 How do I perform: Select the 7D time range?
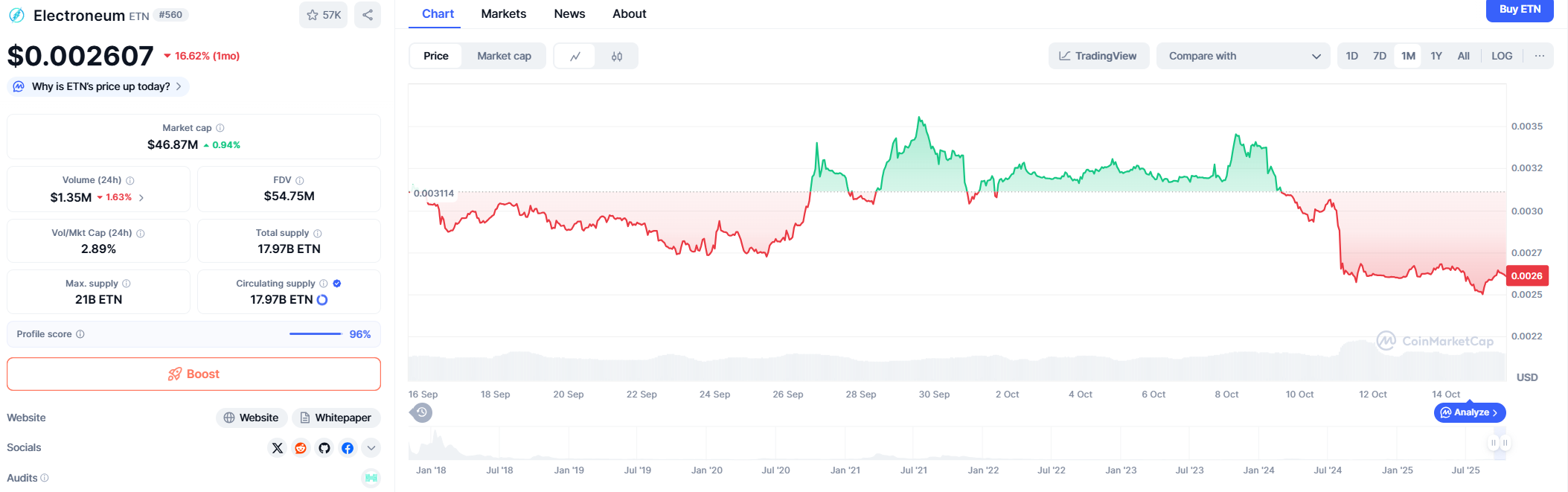(1380, 56)
